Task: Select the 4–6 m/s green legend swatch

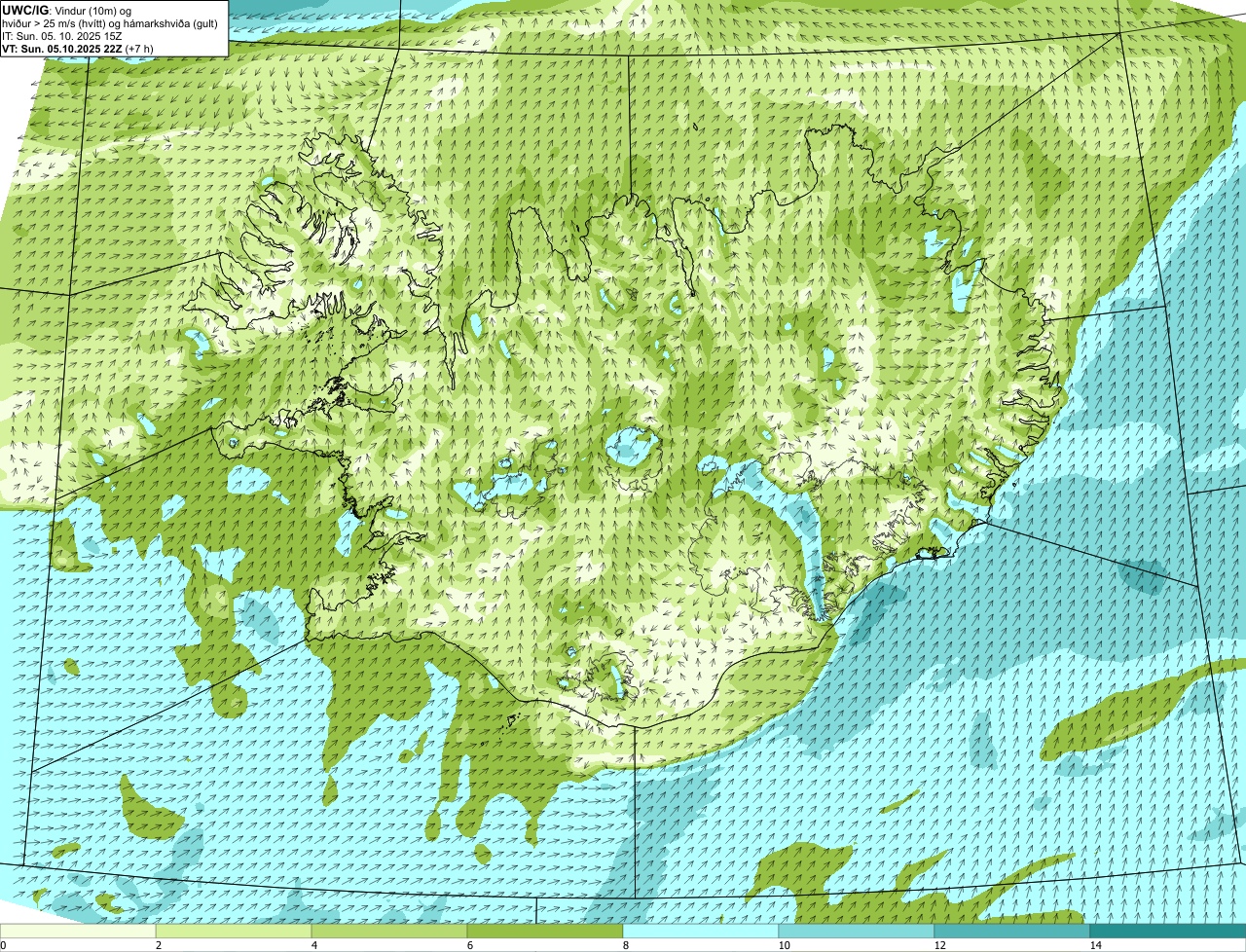Action: pyautogui.click(x=389, y=931)
